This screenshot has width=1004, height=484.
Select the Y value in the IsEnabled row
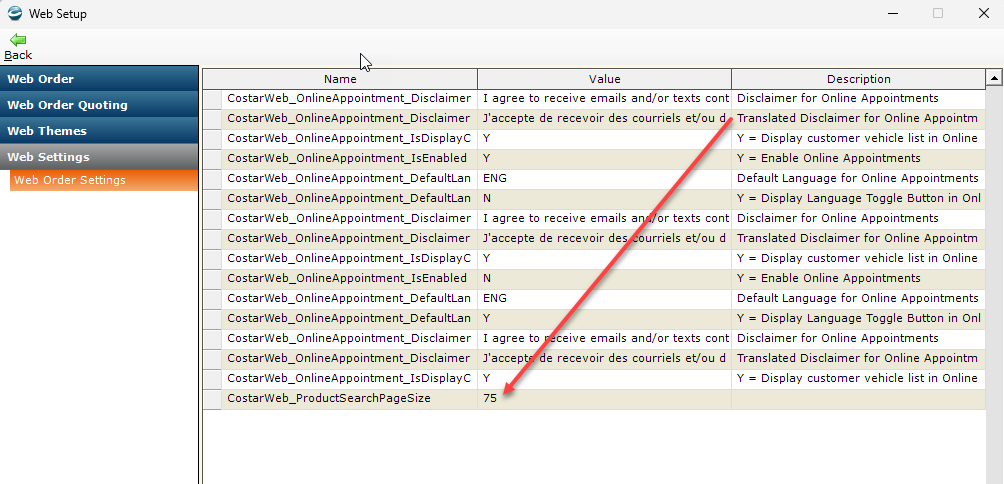[x=604, y=158]
